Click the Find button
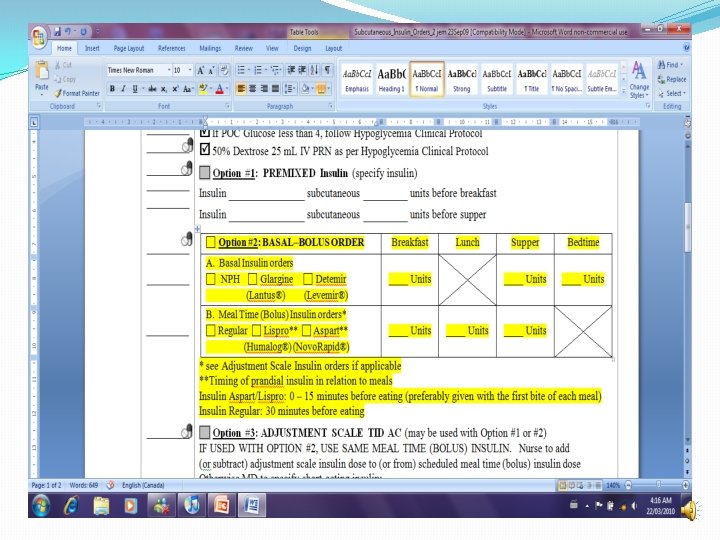 670,65
